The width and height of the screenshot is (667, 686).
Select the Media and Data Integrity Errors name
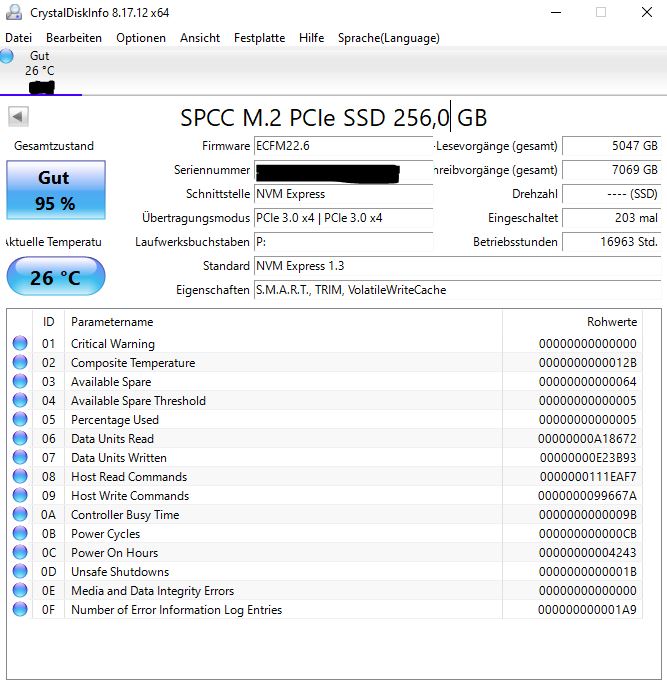[x=153, y=591]
